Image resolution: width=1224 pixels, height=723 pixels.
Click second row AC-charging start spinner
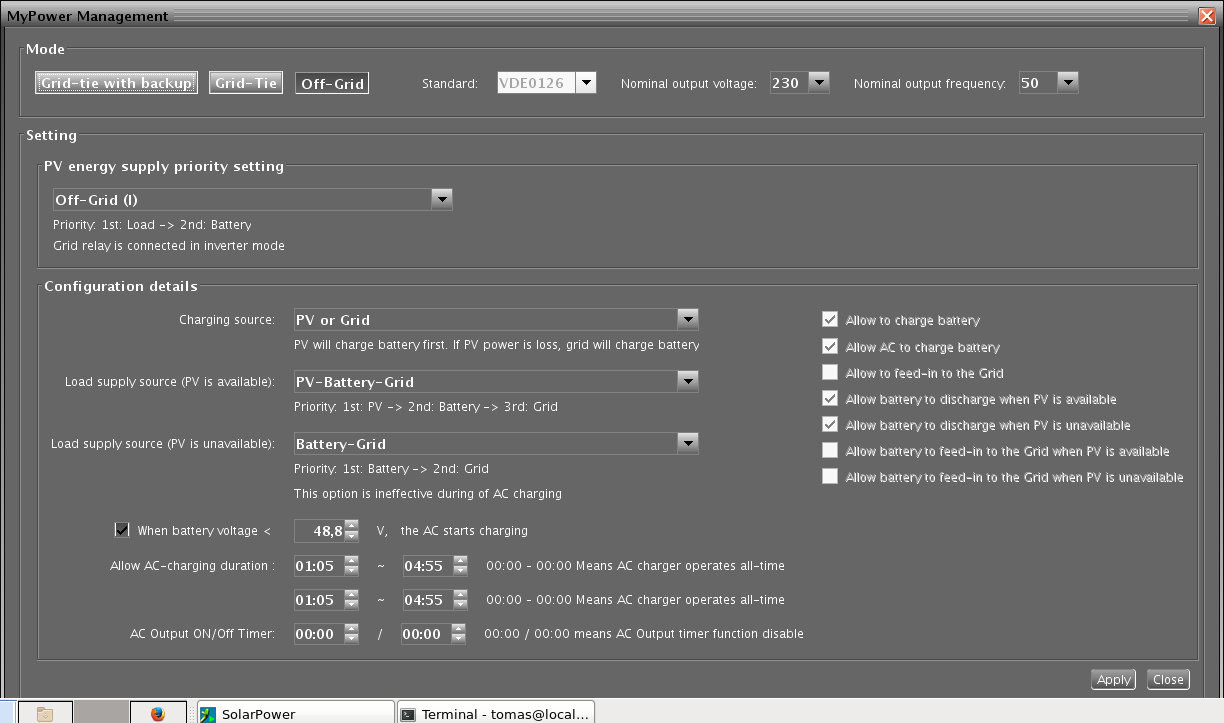351,600
